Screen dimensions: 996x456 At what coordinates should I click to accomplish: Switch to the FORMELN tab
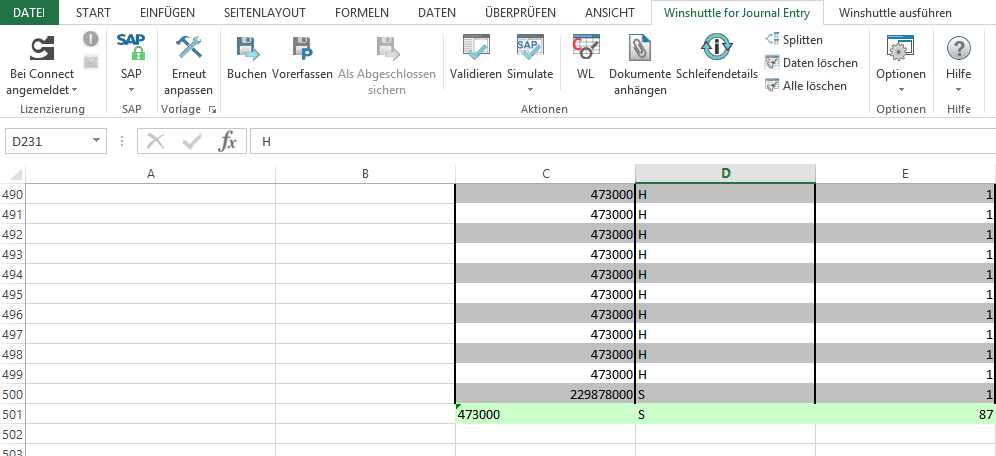point(361,13)
